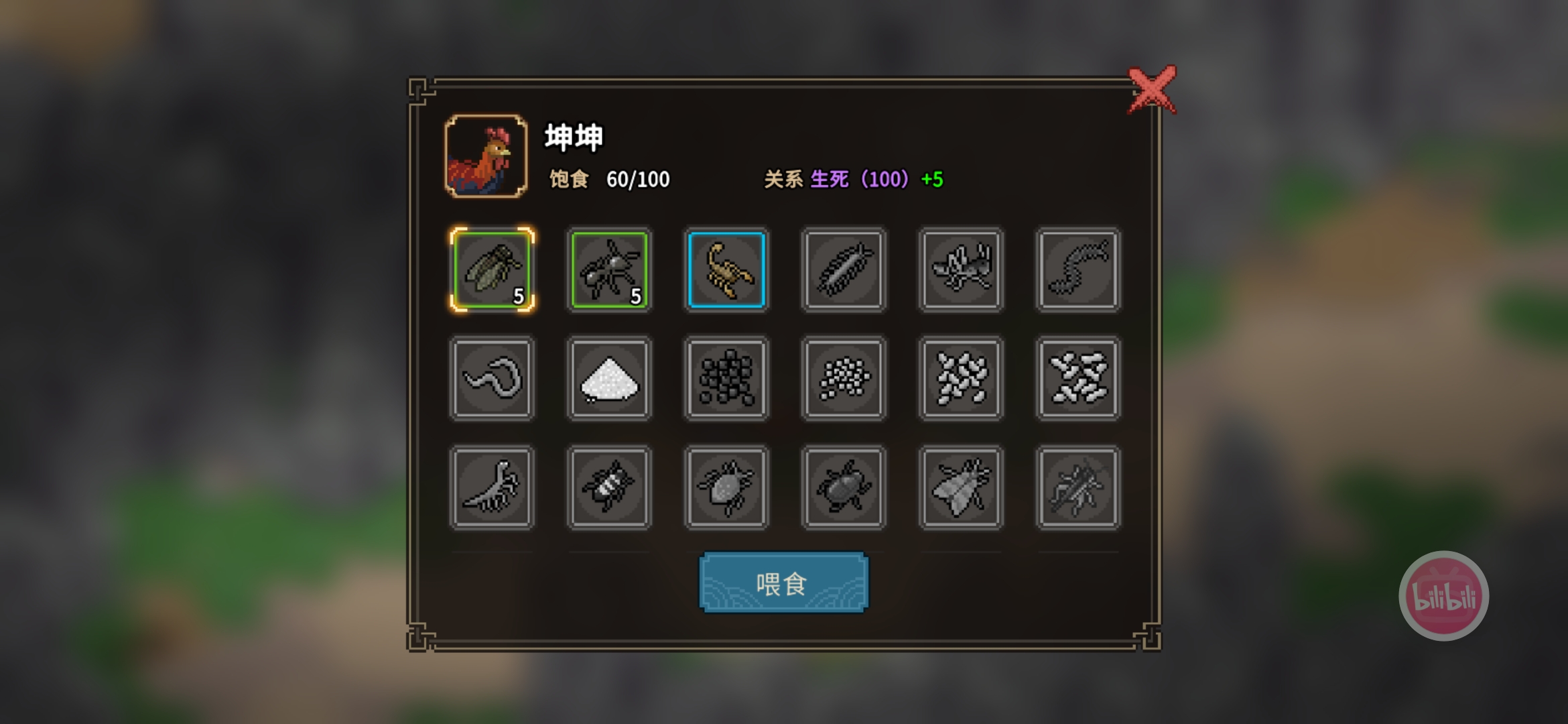Choose the dark beetle item
1568x724 pixels.
coord(844,488)
